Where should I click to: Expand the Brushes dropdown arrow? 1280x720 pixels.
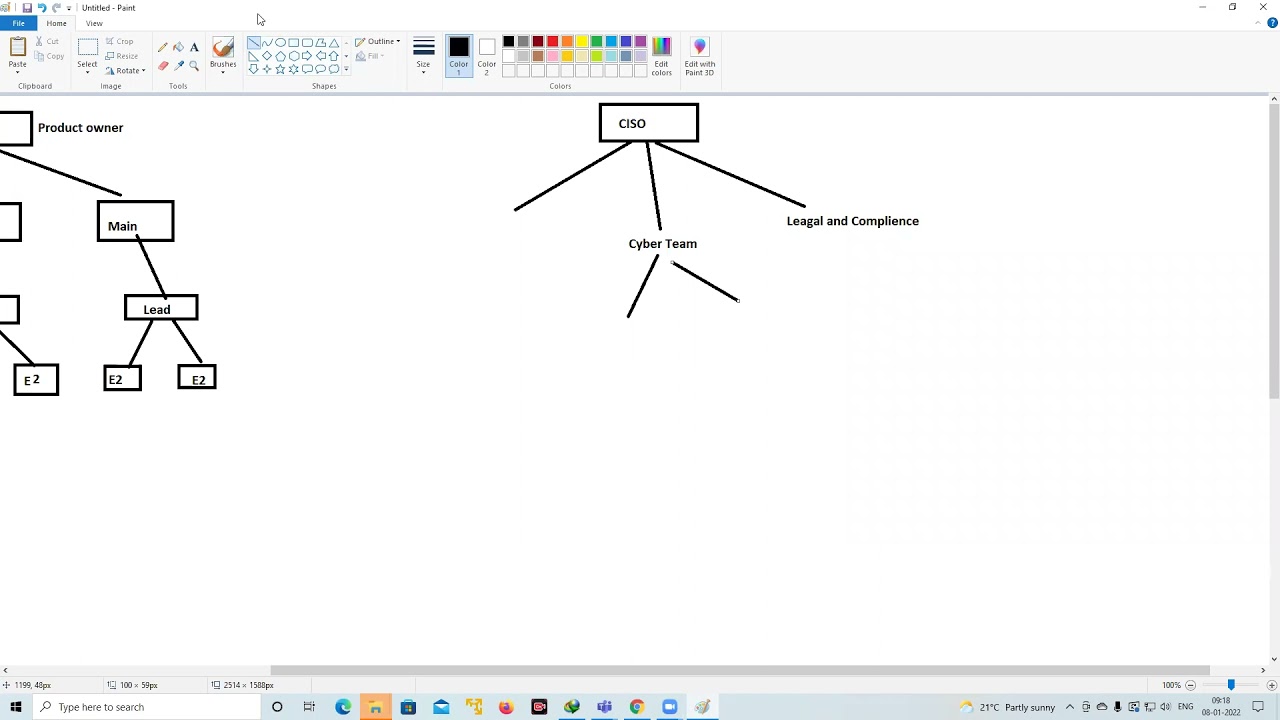[223, 72]
